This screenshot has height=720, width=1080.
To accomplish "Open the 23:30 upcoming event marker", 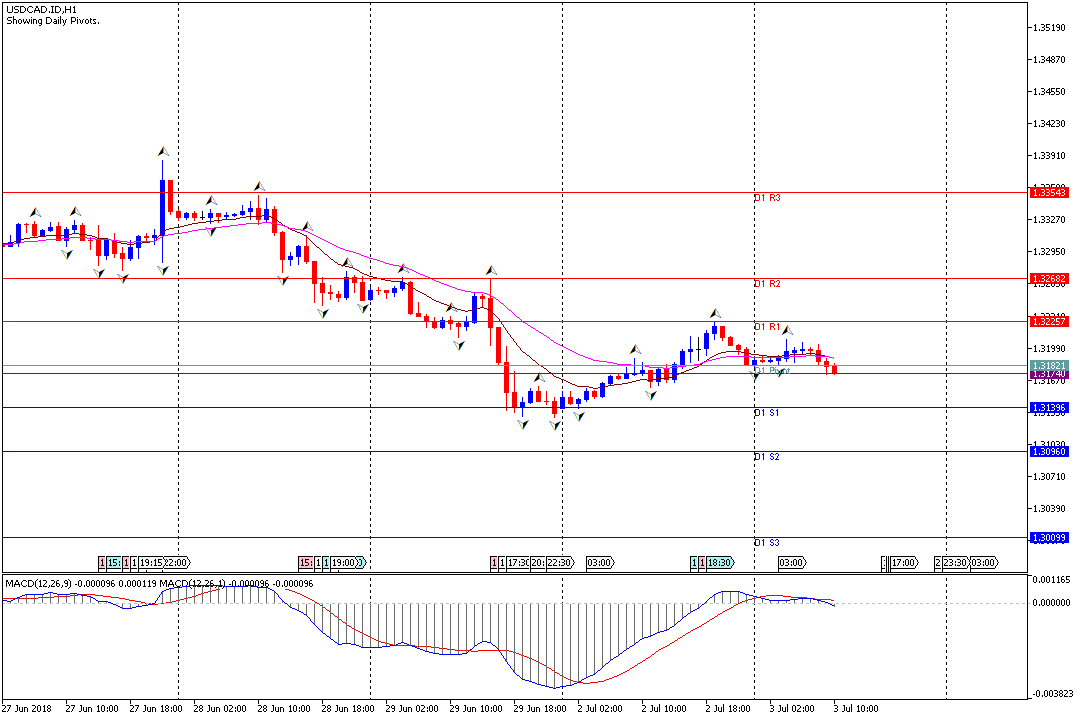I will pos(954,563).
